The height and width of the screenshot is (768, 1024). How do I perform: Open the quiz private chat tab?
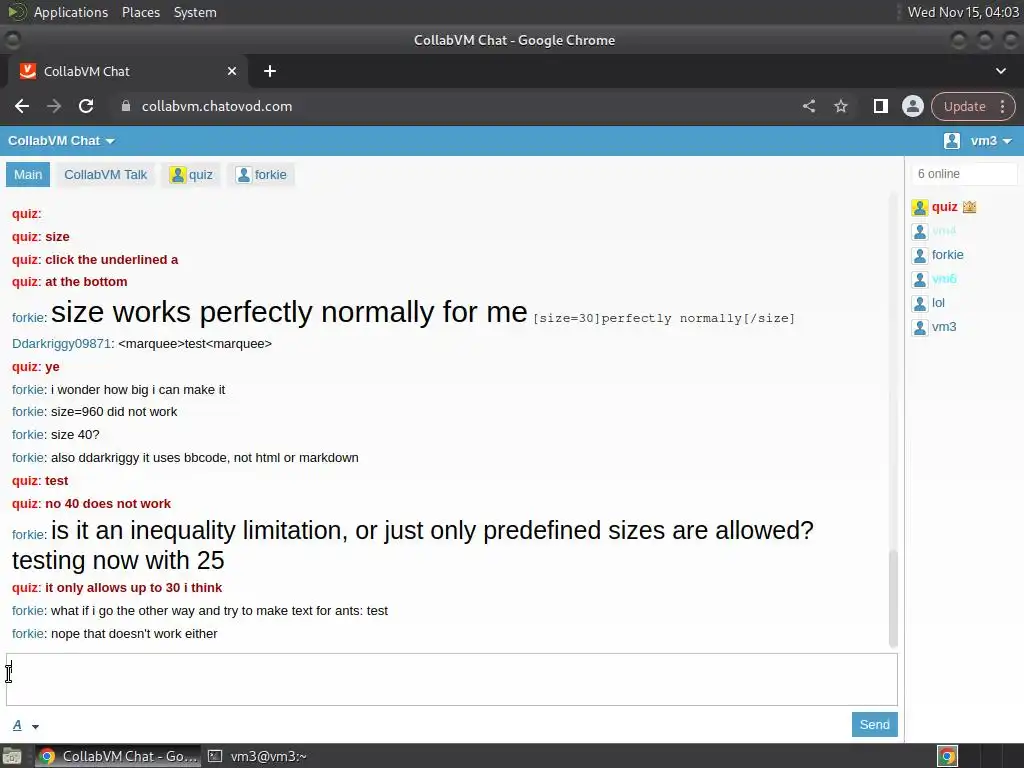coord(191,175)
